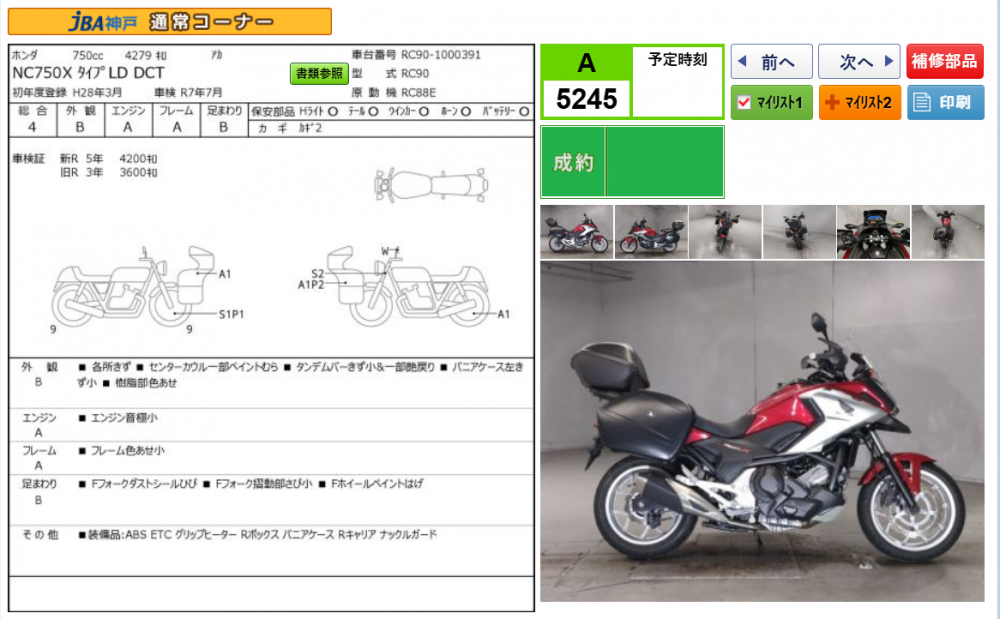Toggle the マイリスト1 checkbox
Image resolution: width=1000 pixels, height=619 pixels.
coord(743,102)
